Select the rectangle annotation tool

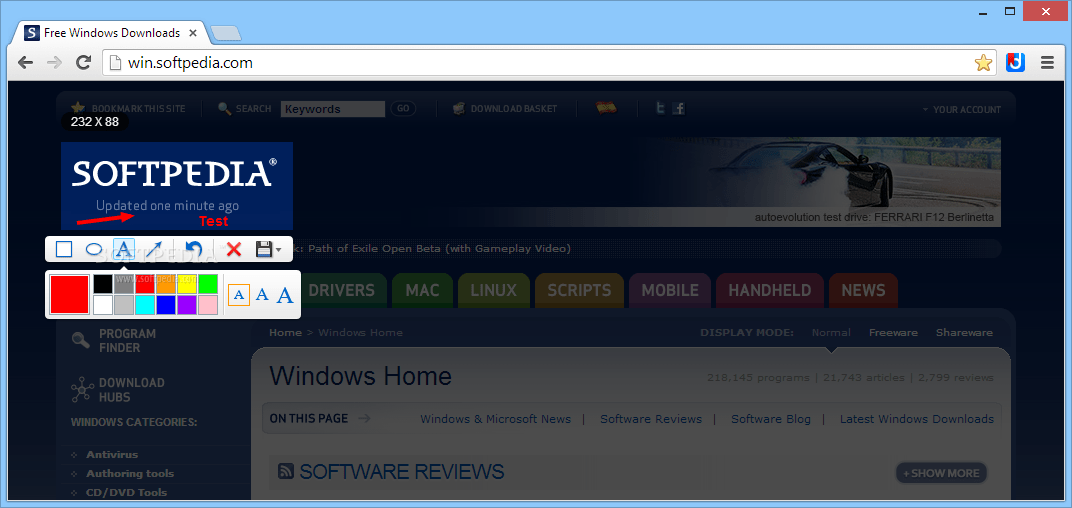(64, 249)
